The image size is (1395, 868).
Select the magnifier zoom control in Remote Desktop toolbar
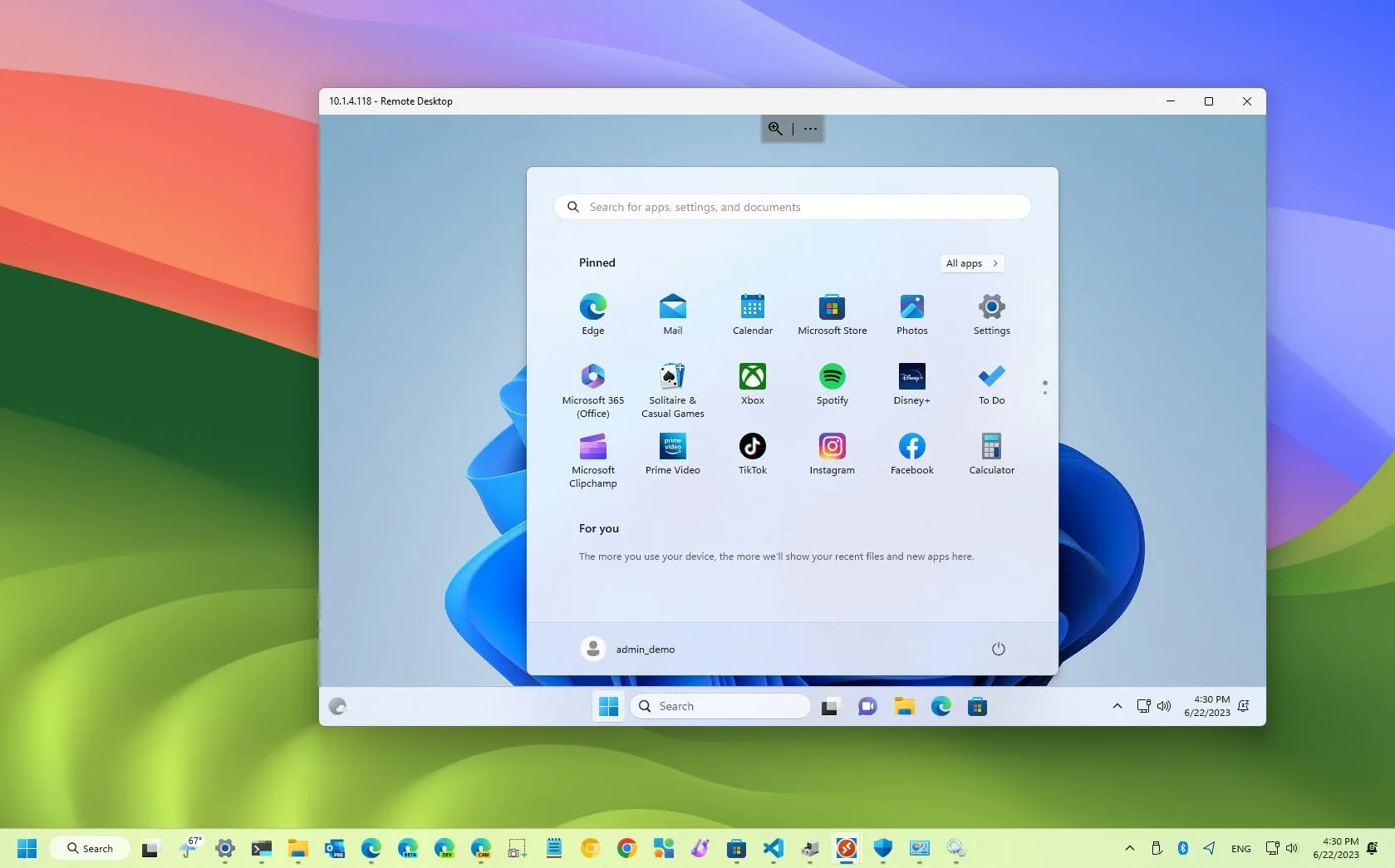774,128
